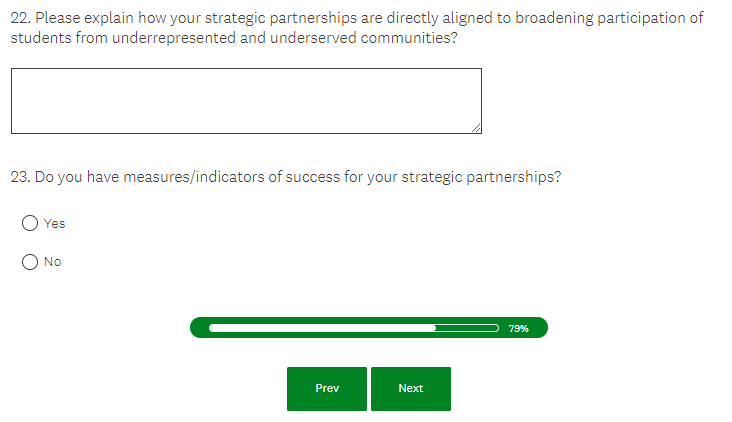The image size is (732, 422).
Task: Select the Yes radio button
Action: pyautogui.click(x=30, y=223)
